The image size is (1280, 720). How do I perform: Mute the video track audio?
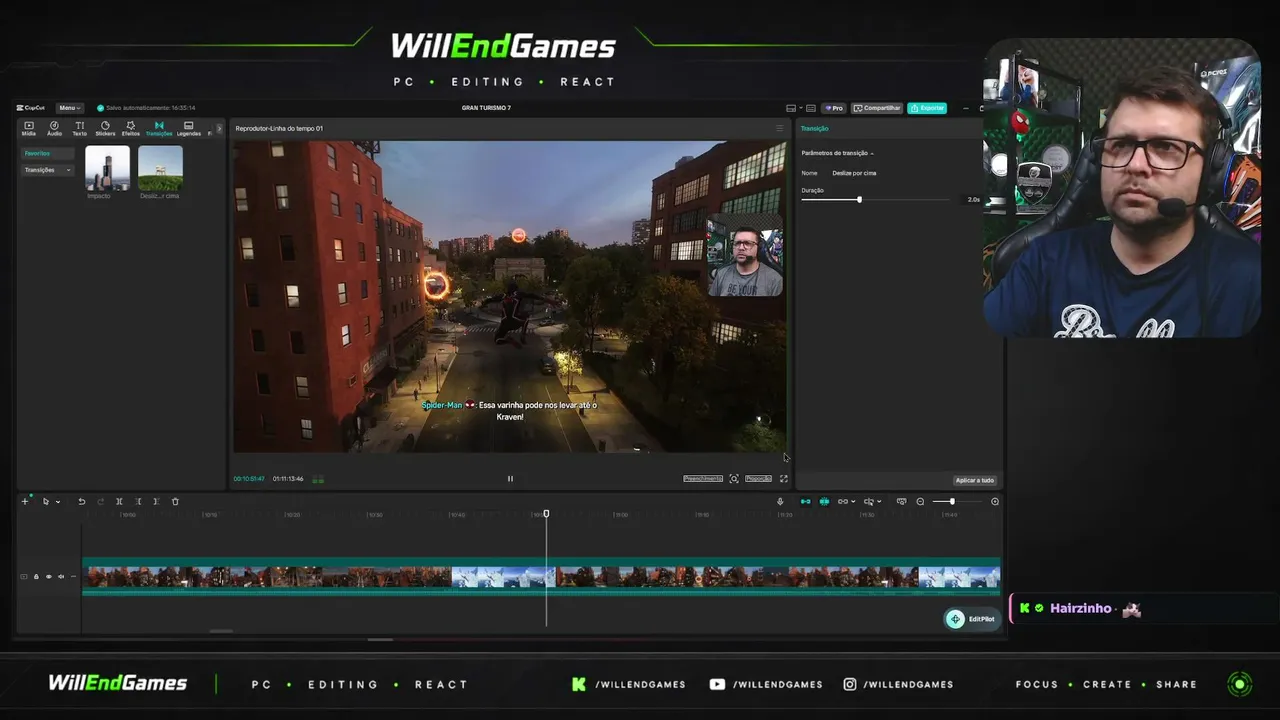pos(60,576)
